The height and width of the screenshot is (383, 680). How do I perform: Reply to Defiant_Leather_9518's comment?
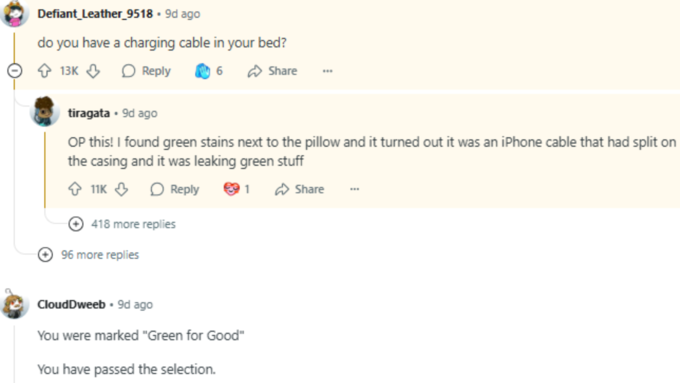point(146,71)
